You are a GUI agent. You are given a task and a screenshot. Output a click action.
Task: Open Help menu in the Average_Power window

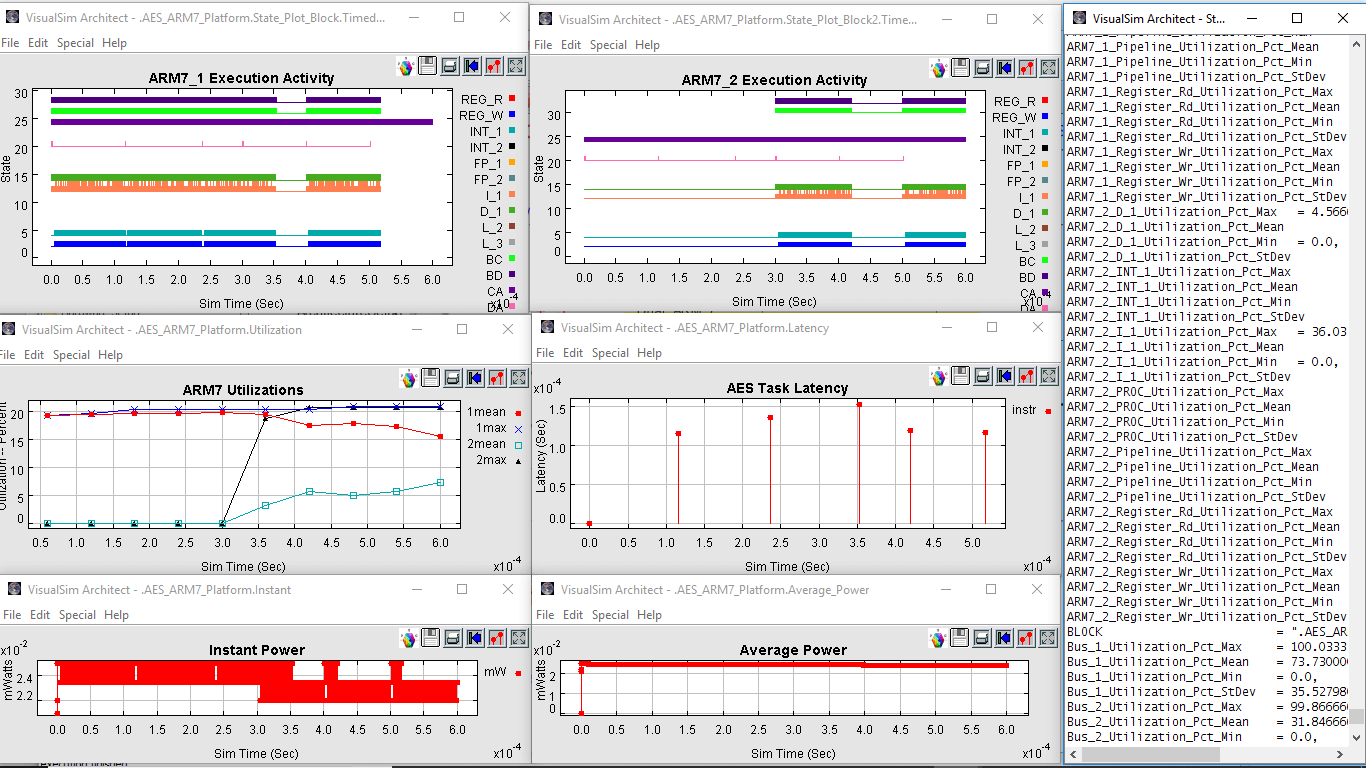coord(648,615)
